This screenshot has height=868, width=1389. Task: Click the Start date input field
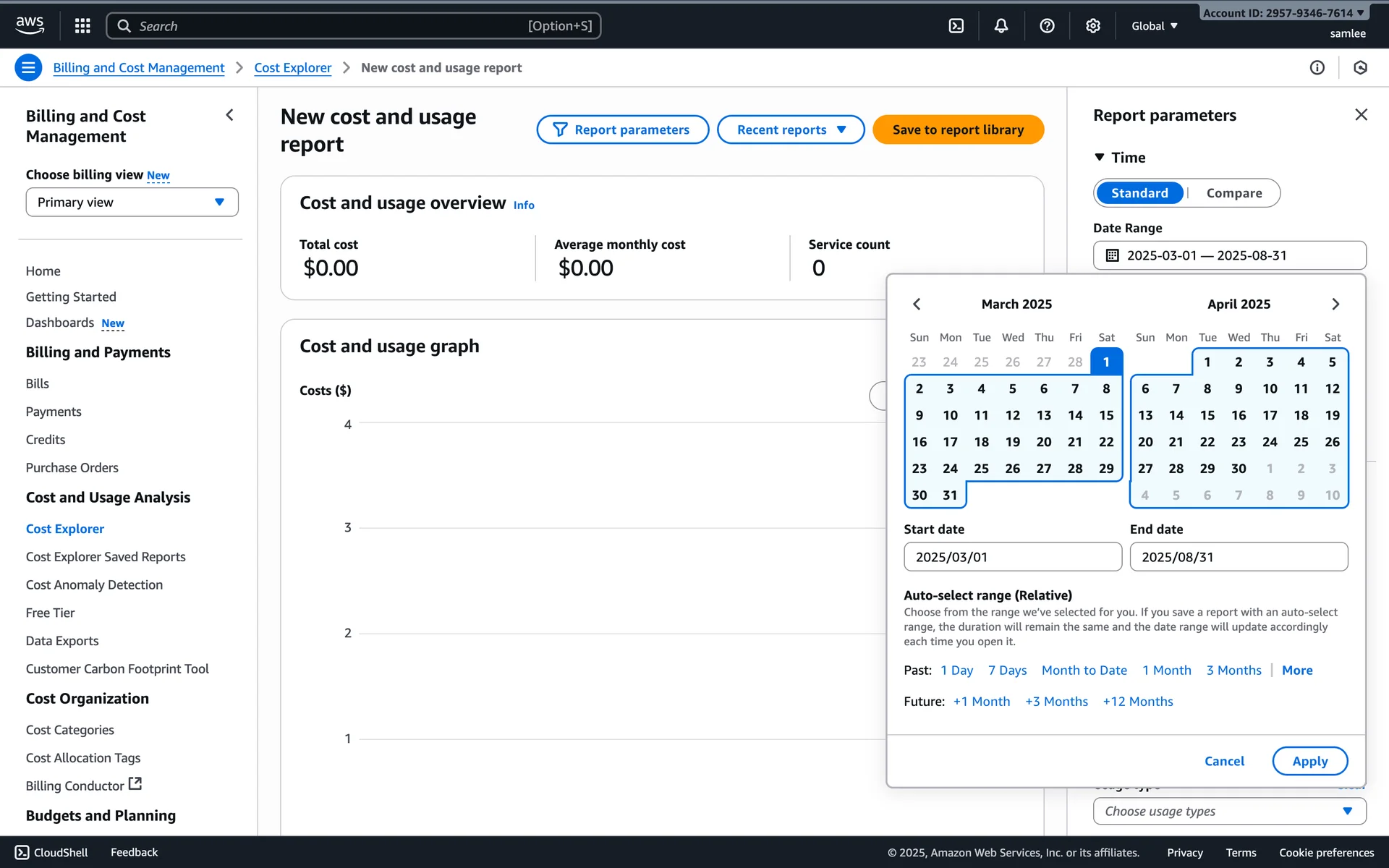click(x=1012, y=557)
